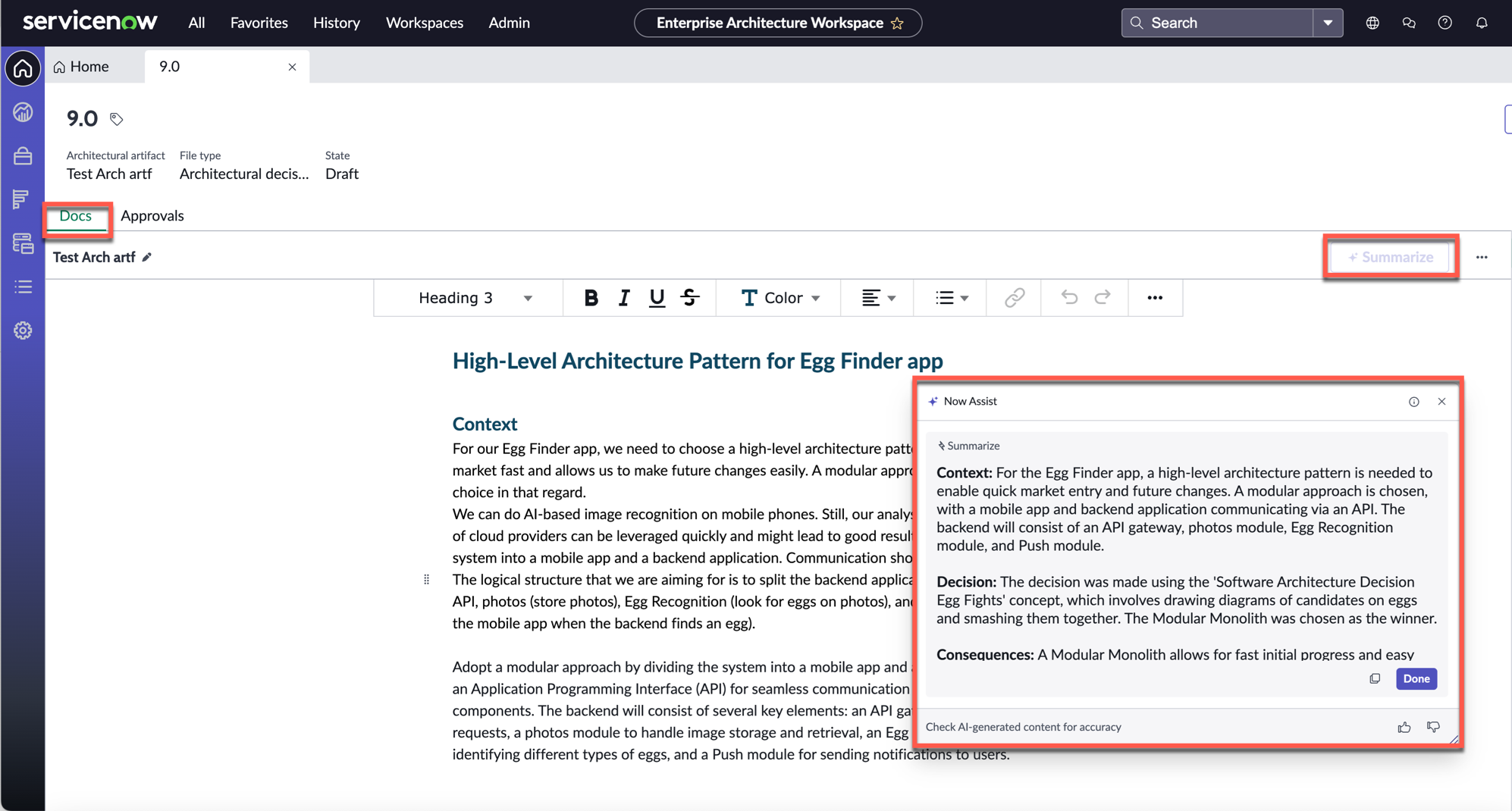The image size is (1512, 811).
Task: Insert a hyperlink using link icon
Action: pos(1014,298)
